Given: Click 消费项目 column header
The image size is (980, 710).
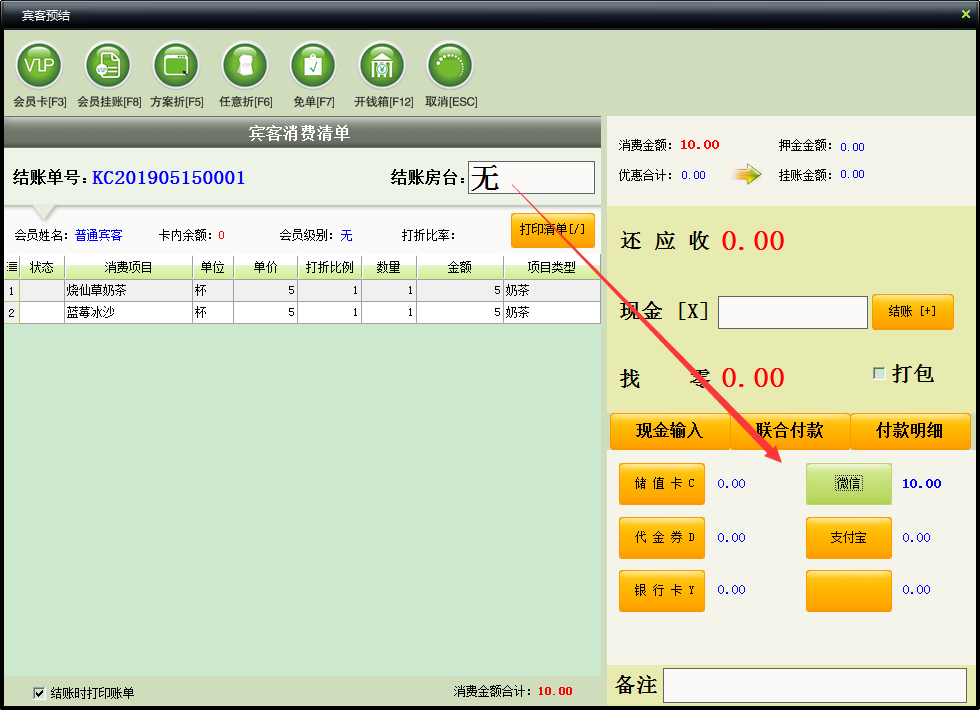Looking at the screenshot, I should coord(128,268).
